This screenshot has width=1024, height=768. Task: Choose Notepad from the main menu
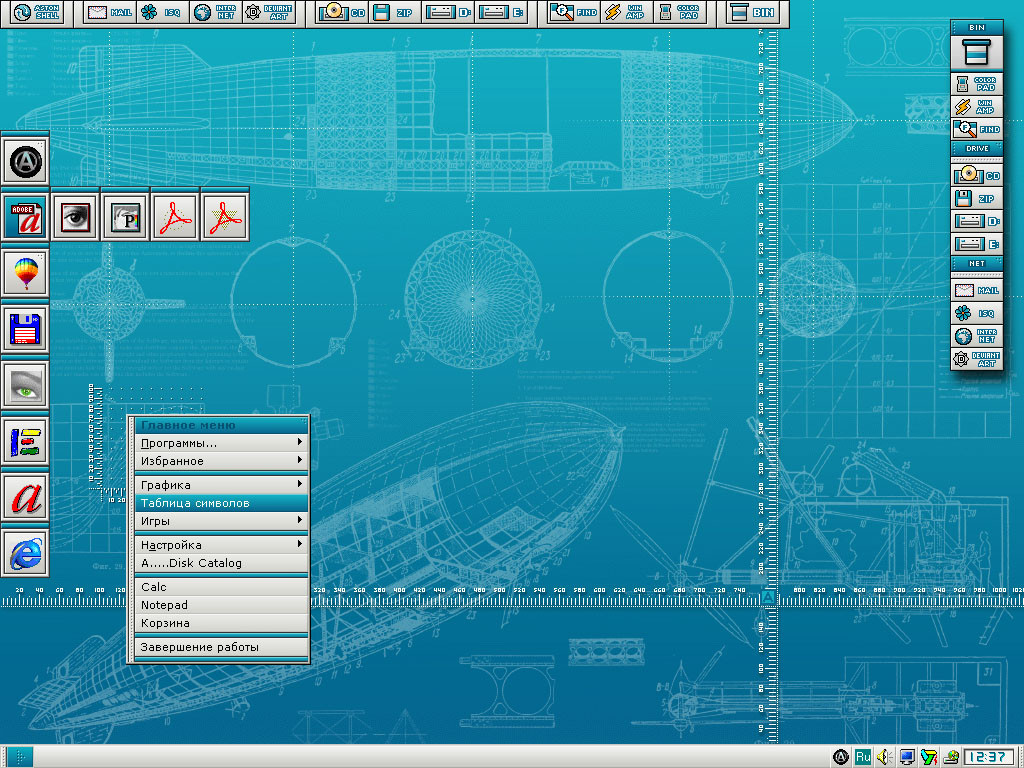point(220,605)
